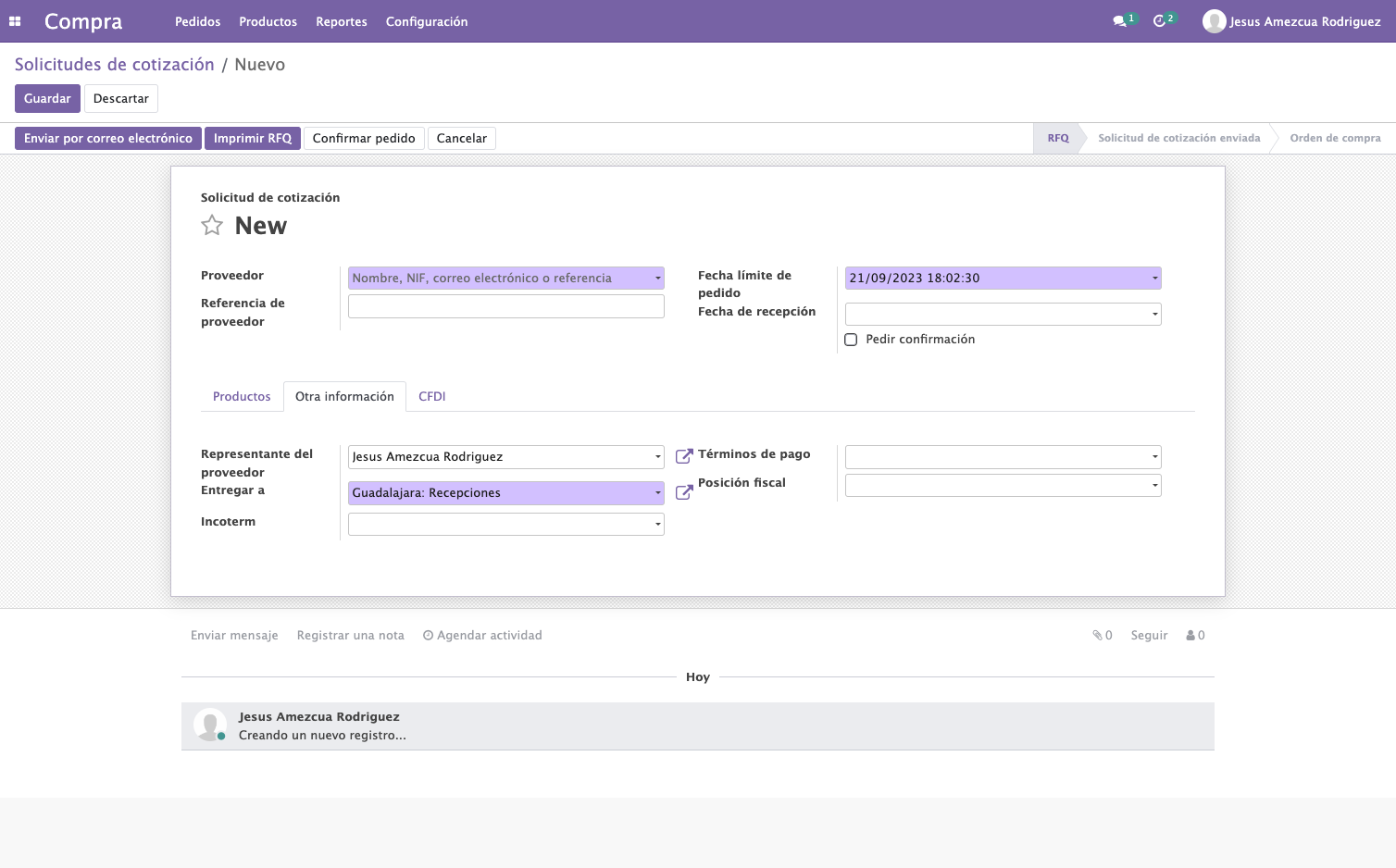Switch to the Productos tab
Image resolution: width=1396 pixels, height=868 pixels.
coord(242,396)
